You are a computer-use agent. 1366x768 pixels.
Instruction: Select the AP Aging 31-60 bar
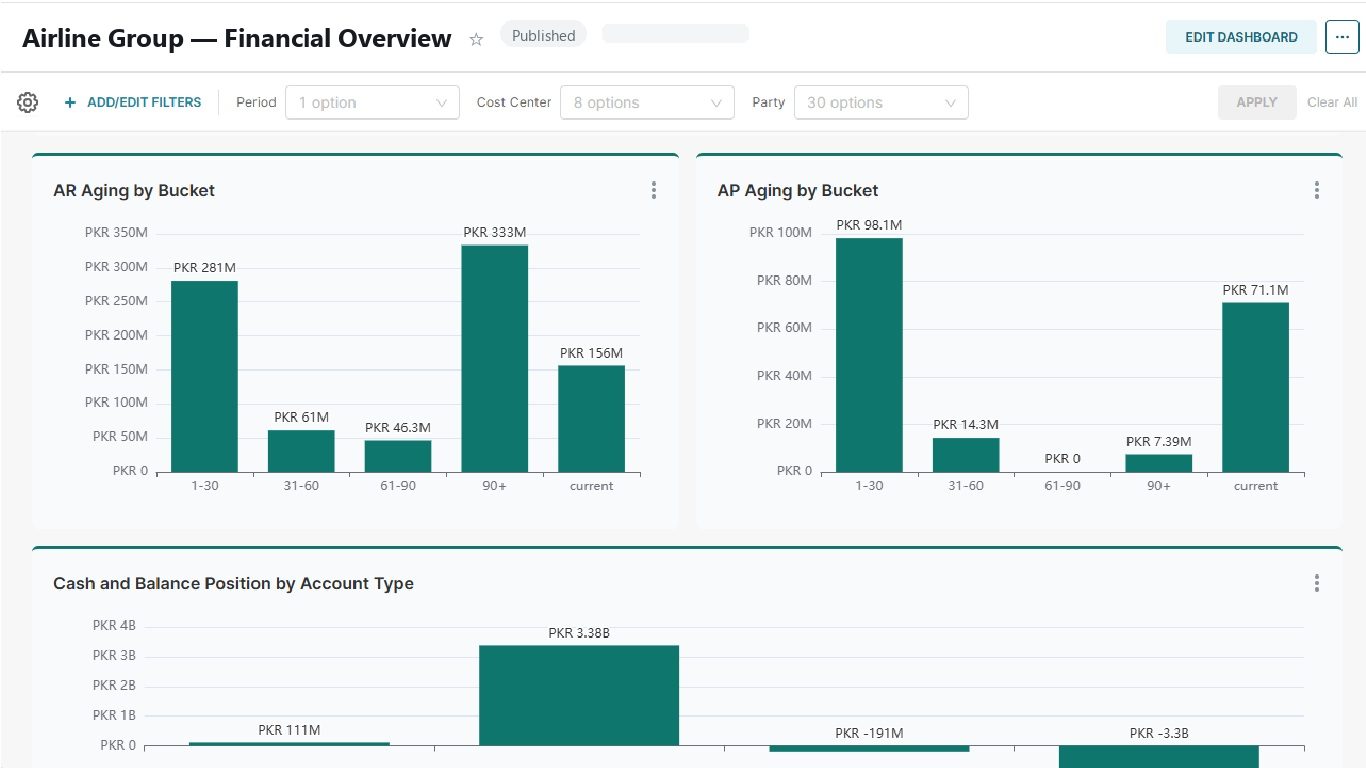966,455
